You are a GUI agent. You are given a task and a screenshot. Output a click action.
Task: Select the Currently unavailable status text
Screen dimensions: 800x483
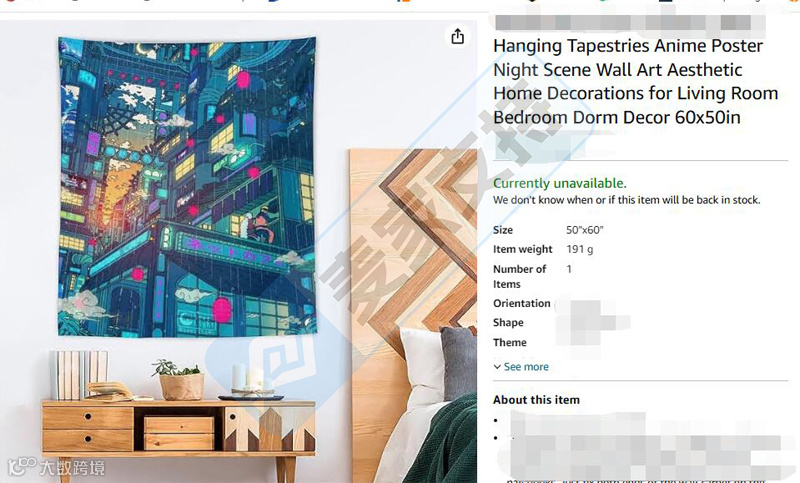[x=560, y=183]
